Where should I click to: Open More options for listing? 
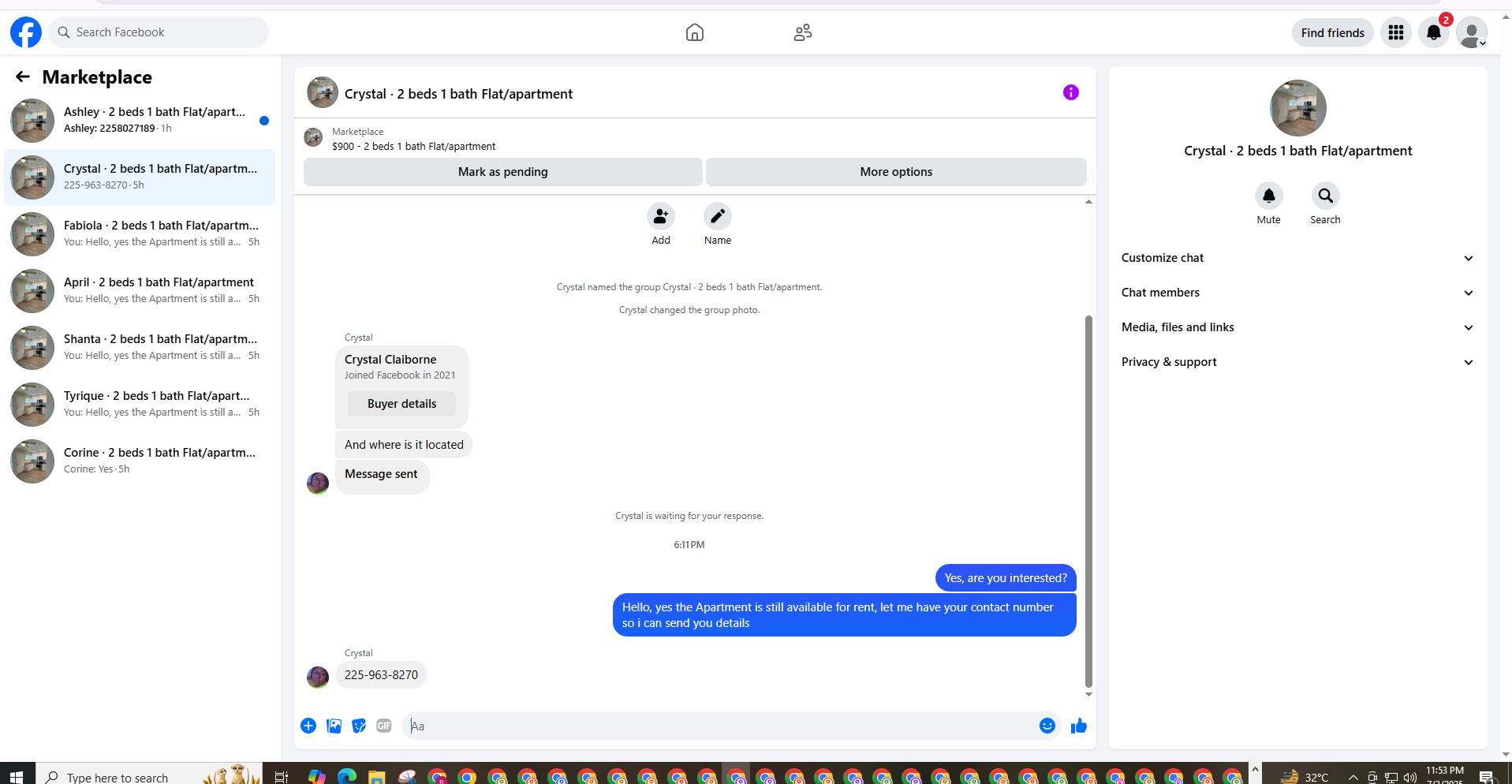896,172
